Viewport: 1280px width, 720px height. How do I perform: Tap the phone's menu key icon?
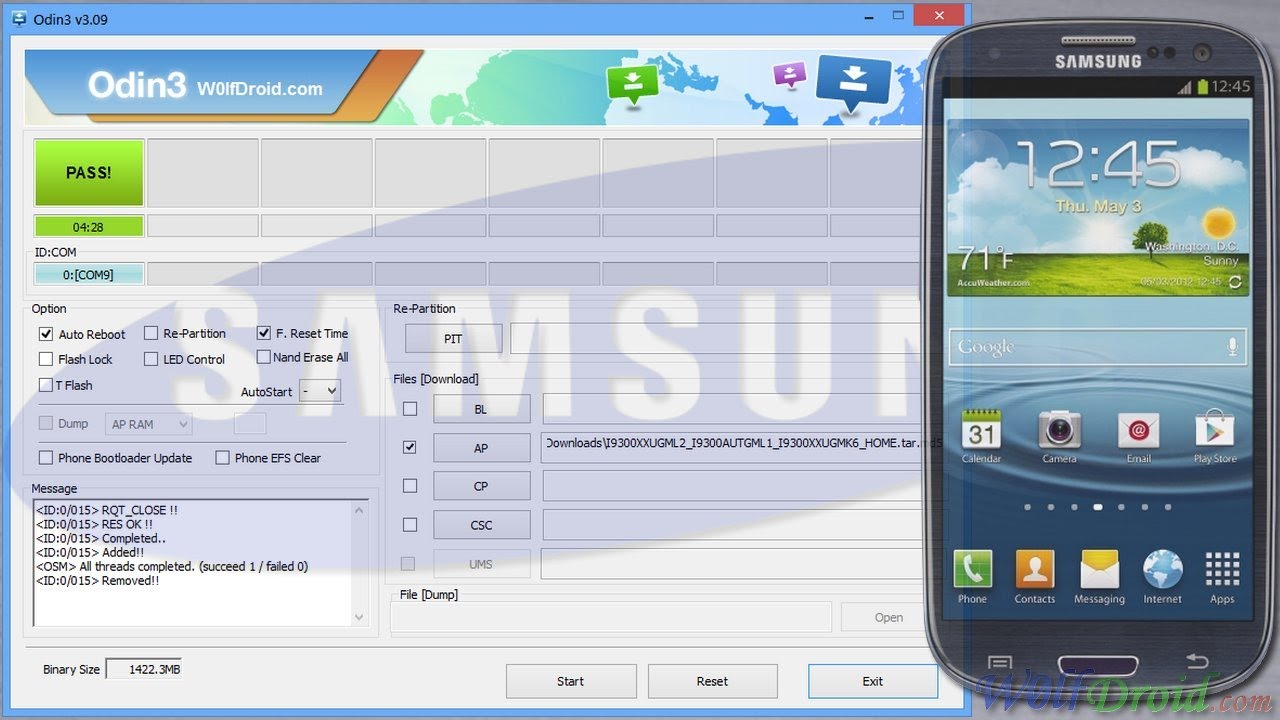point(1000,662)
